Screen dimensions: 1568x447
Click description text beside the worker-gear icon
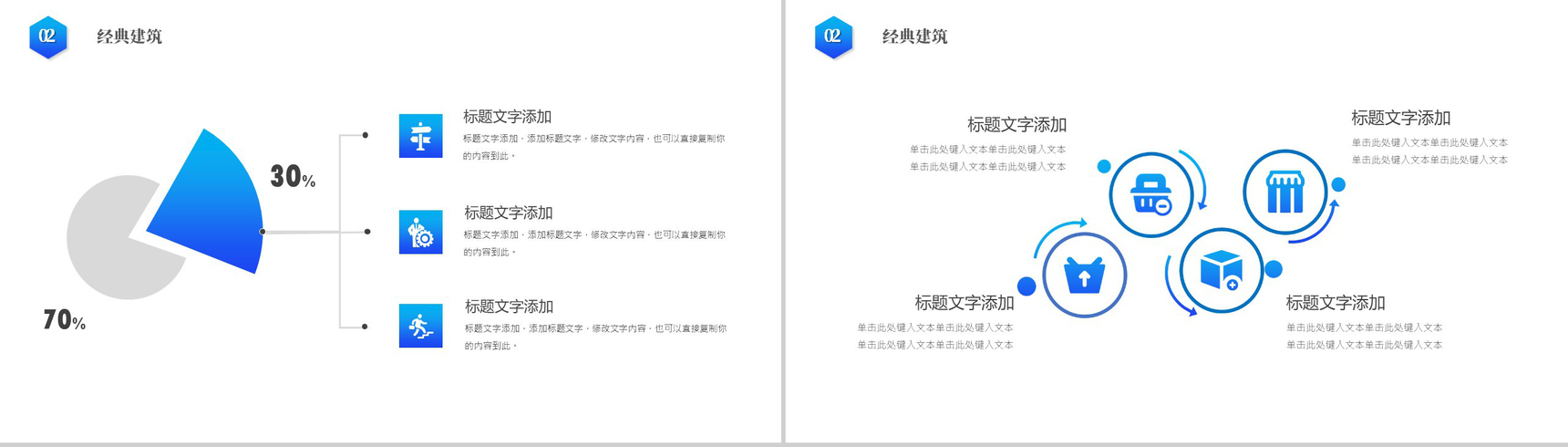pos(593,243)
